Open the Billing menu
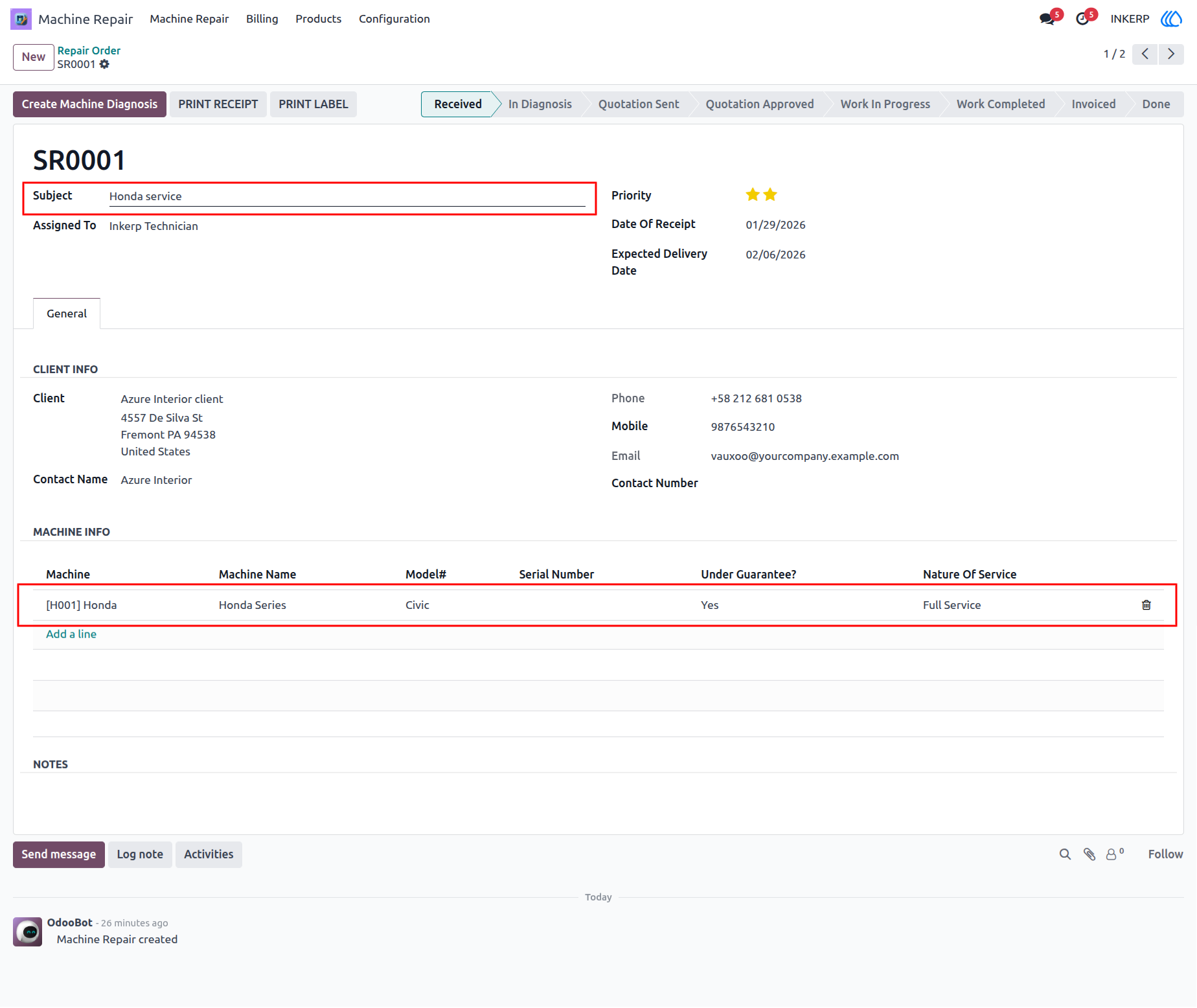Screen dimensions: 1197x1008 tap(262, 19)
